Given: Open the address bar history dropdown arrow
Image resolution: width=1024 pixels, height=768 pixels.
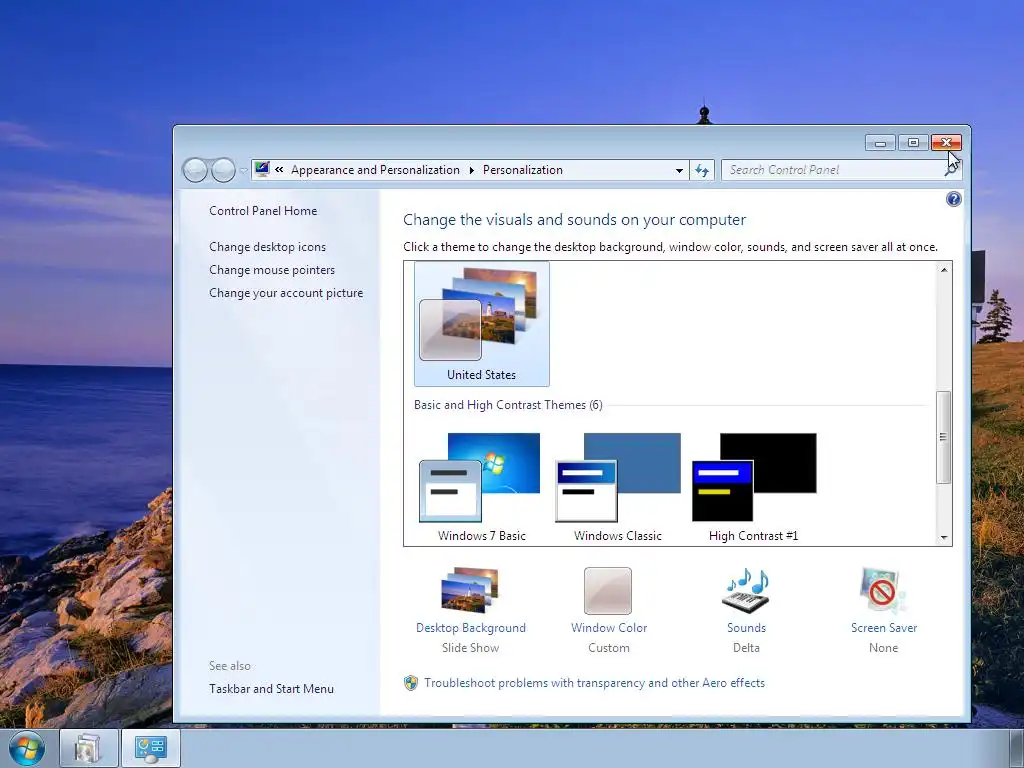Looking at the screenshot, I should coord(679,170).
